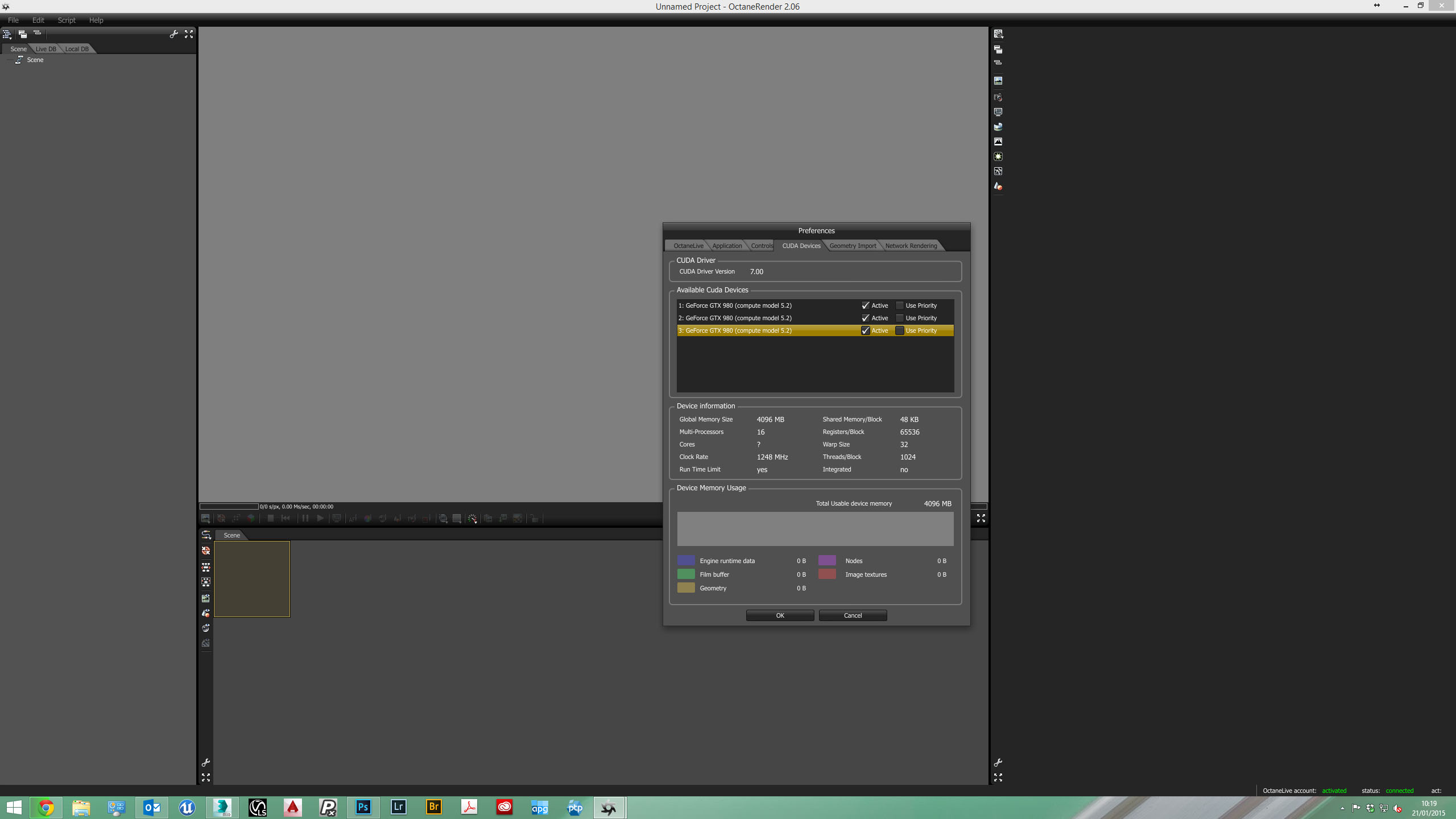Open node graph cable dropdown icon
This screenshot has height=819, width=1456.
tap(206, 535)
